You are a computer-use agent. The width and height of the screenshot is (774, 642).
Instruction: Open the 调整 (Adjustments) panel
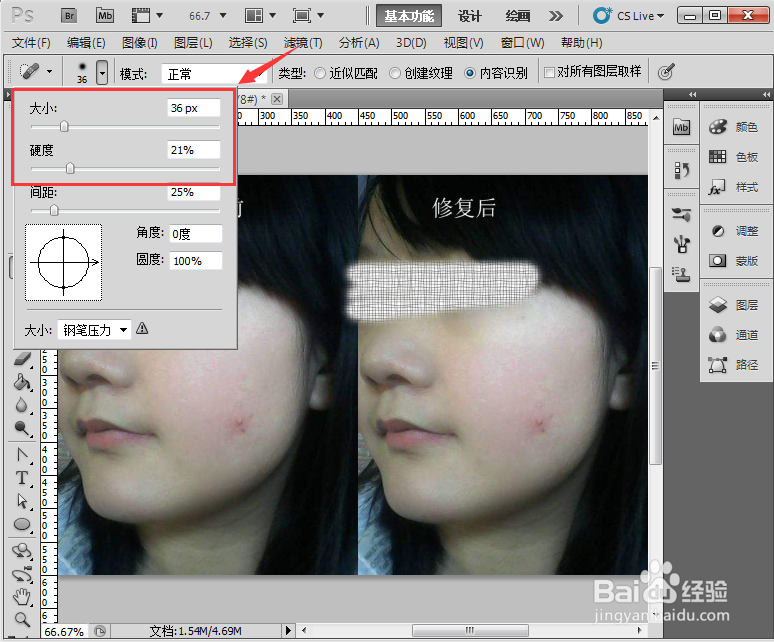(x=734, y=231)
